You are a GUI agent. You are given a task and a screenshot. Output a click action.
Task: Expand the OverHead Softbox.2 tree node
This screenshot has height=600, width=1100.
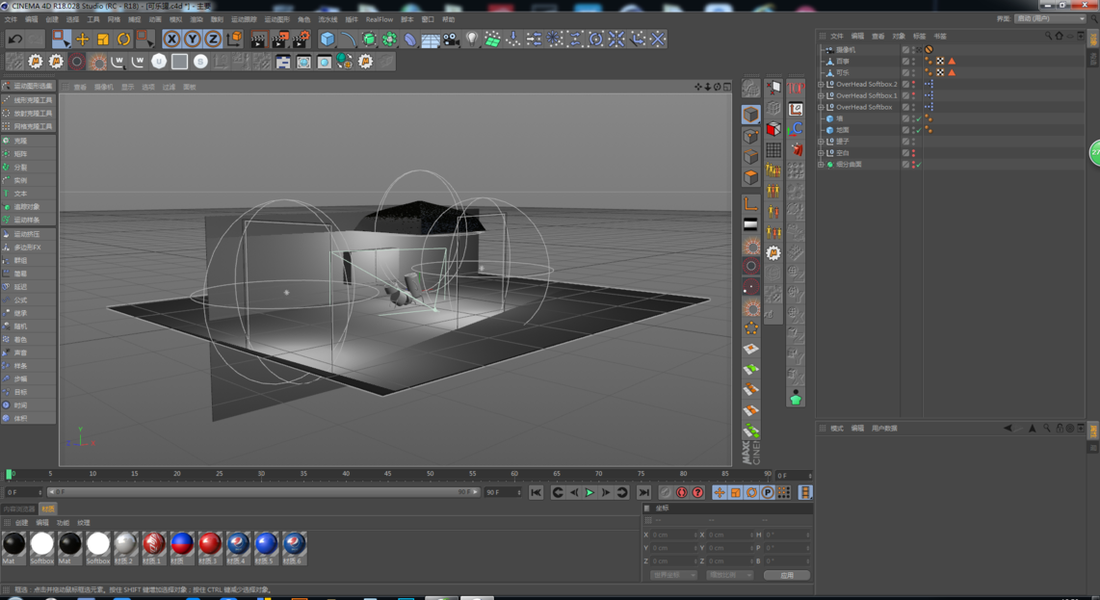coord(820,84)
